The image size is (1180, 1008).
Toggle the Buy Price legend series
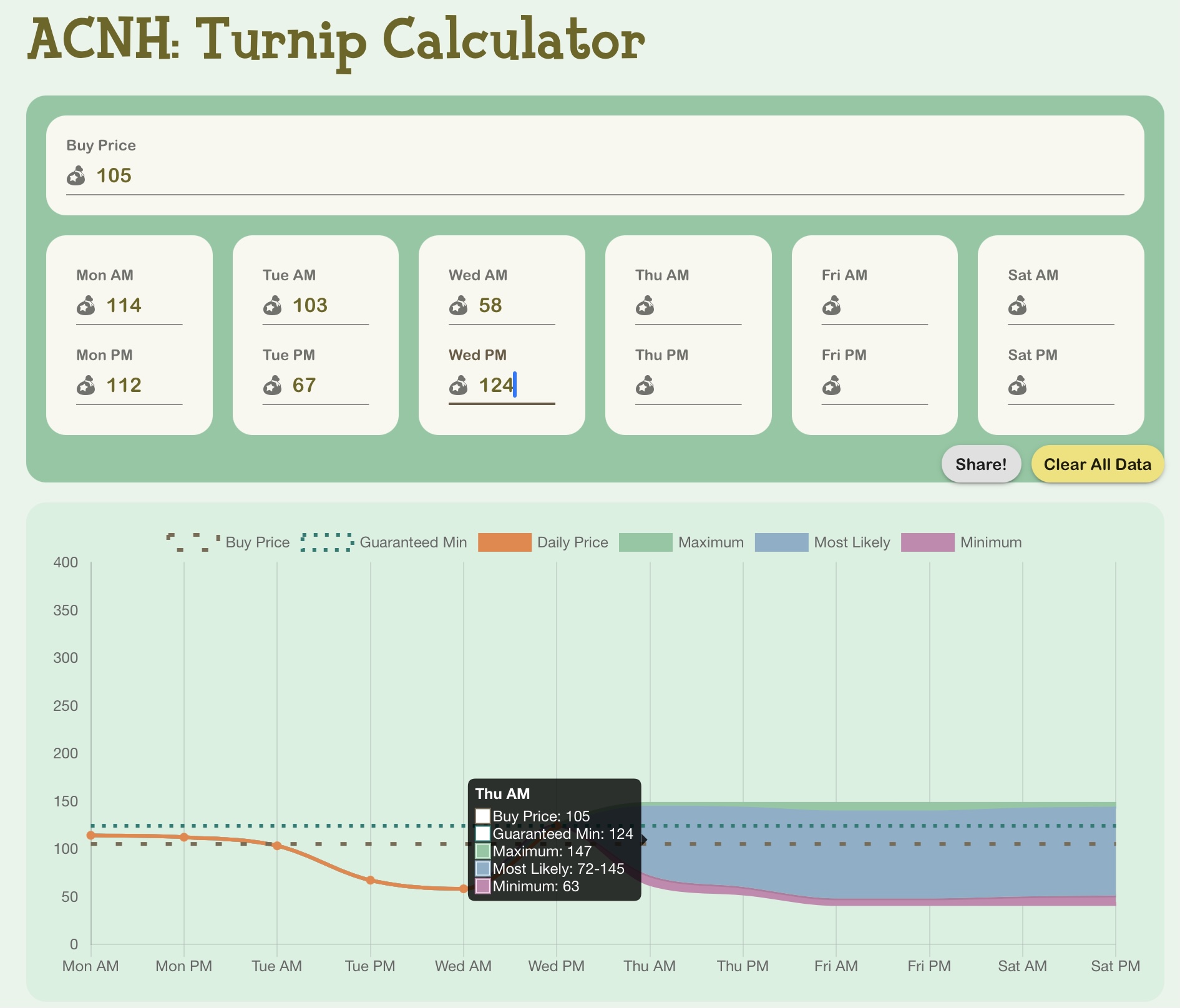228,542
